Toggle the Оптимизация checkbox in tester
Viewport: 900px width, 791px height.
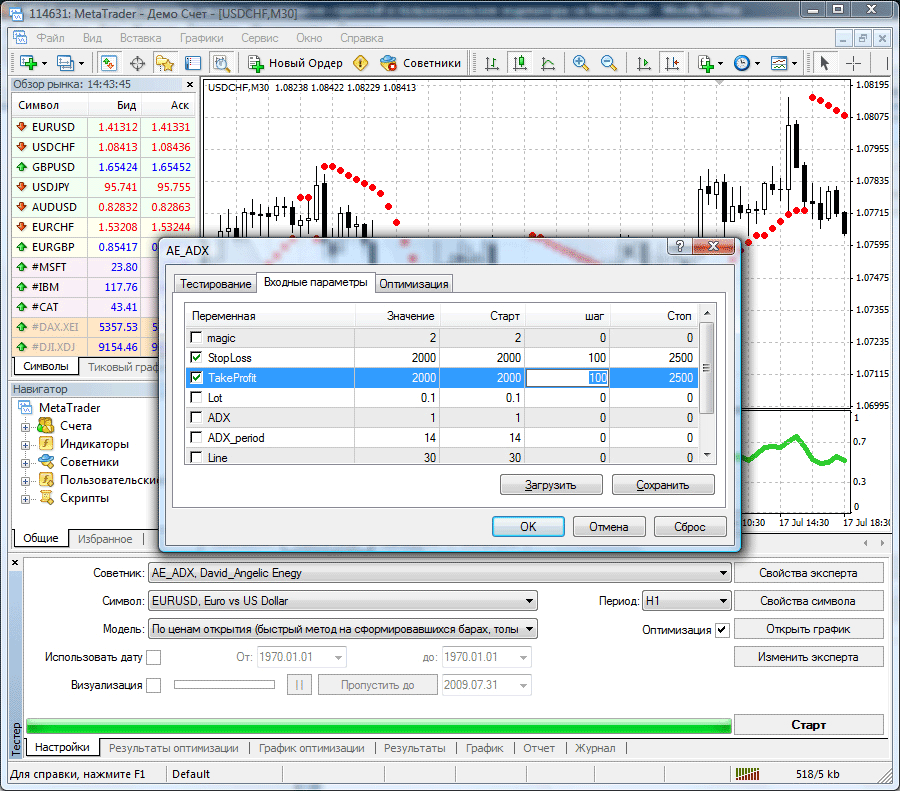click(722, 630)
